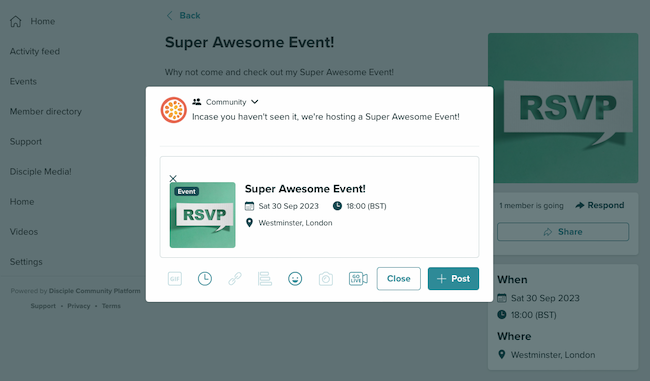Go Back using the chevron link
This screenshot has width=650, height=381.
(x=183, y=16)
